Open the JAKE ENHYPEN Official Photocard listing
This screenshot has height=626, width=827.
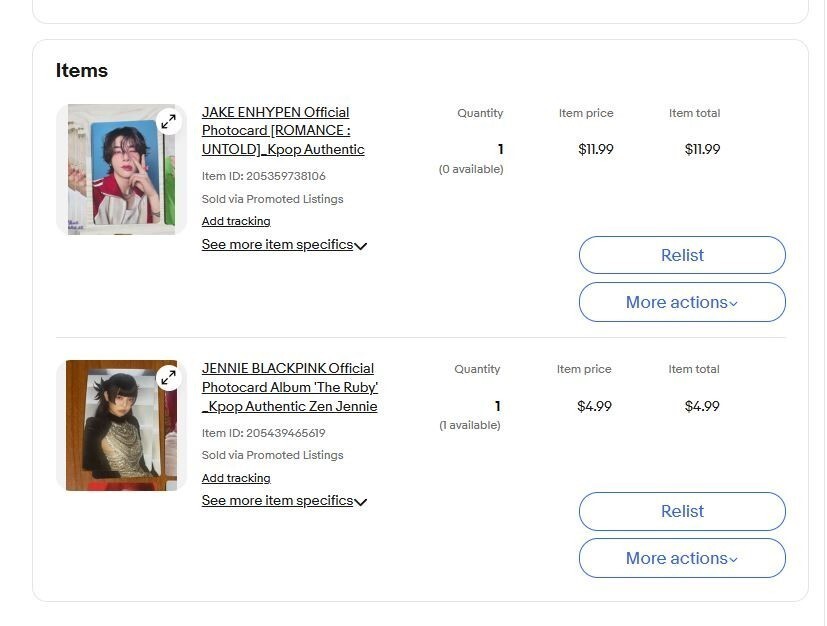pyautogui.click(x=283, y=131)
